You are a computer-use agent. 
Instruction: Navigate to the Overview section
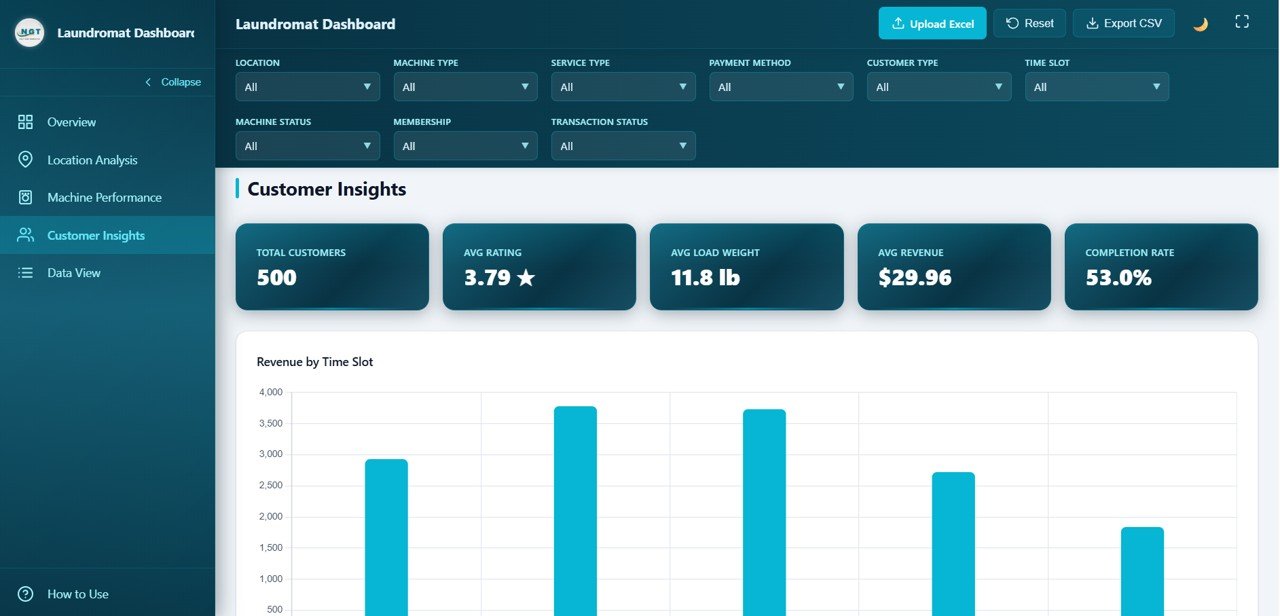click(71, 121)
